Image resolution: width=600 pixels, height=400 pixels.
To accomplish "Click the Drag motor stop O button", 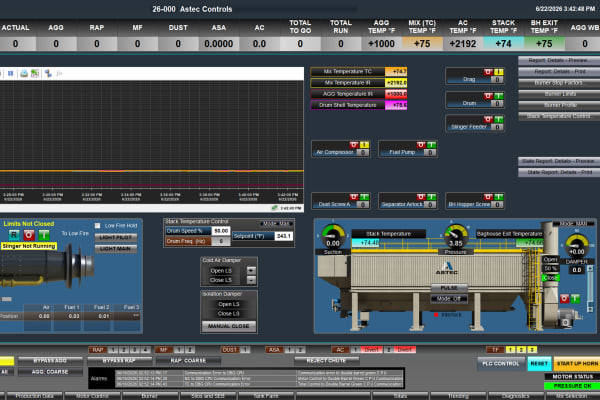I will pos(488,72).
